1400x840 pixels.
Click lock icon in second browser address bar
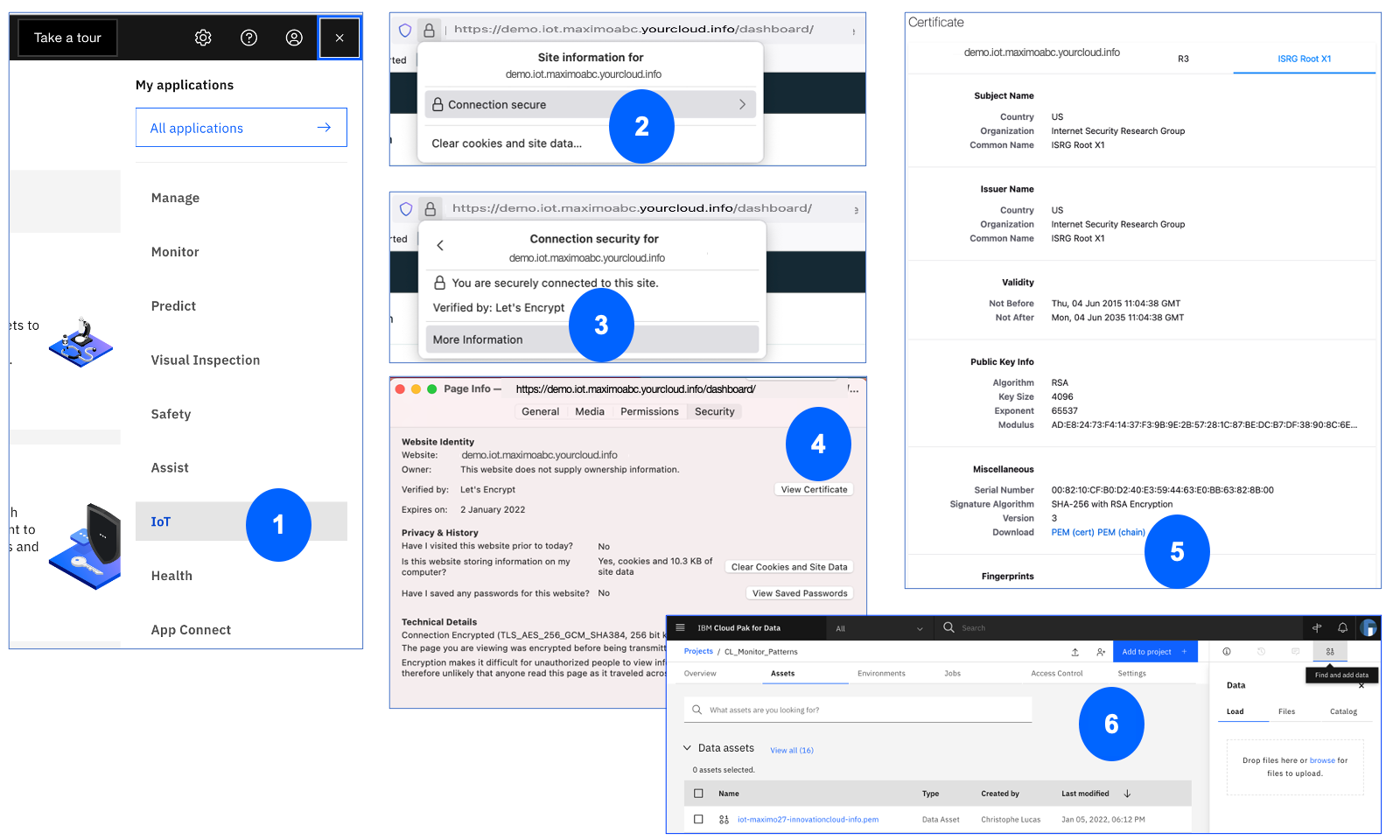(x=430, y=209)
